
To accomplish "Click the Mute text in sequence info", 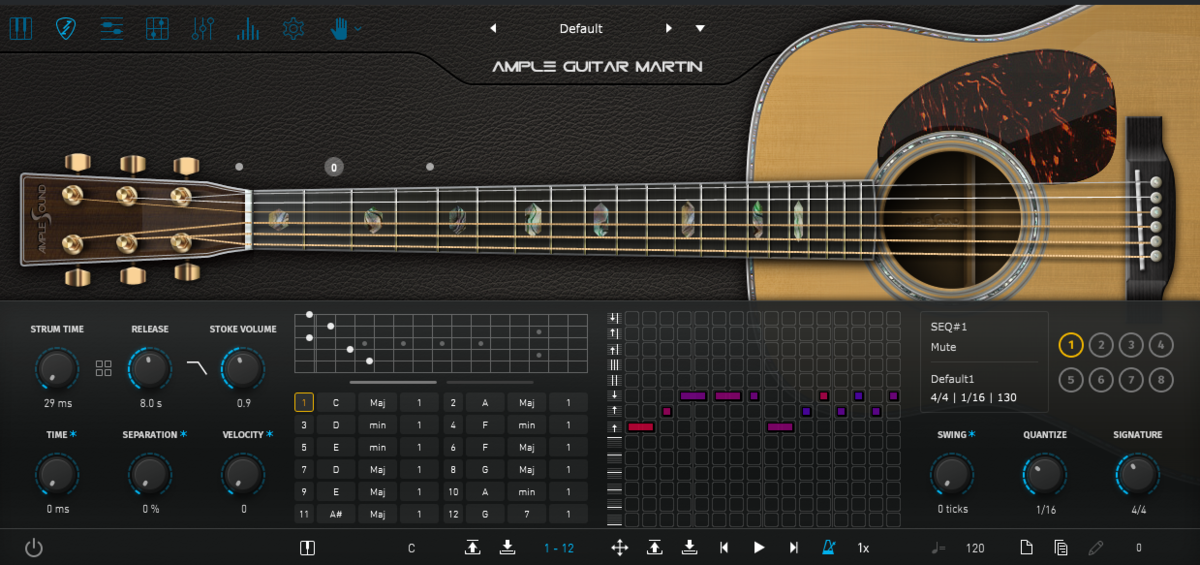I will pyautogui.click(x=943, y=347).
